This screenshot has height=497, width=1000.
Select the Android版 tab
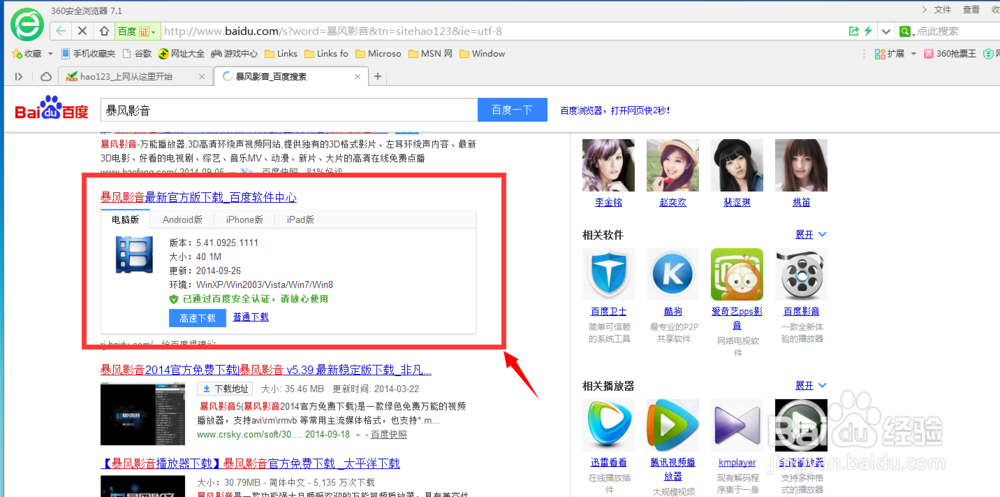point(182,219)
